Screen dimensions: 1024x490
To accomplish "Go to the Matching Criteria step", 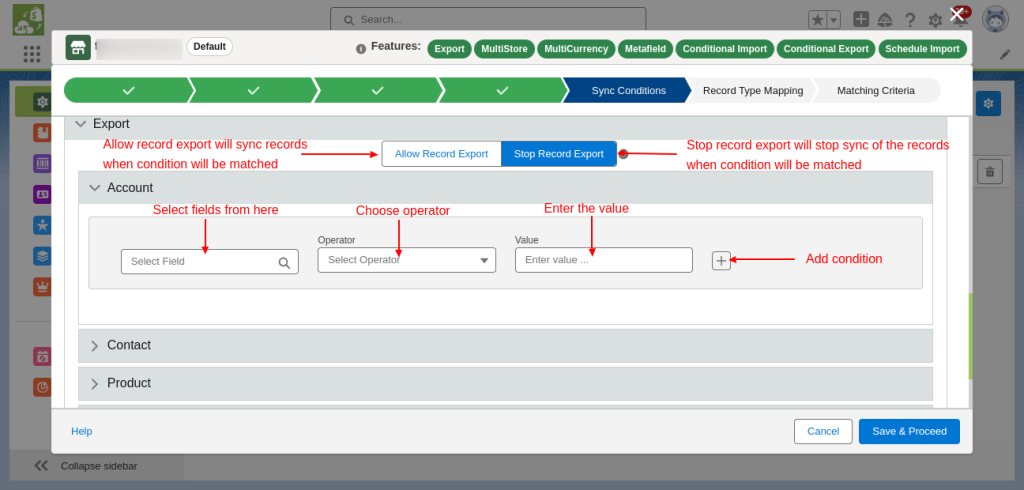I will pos(876,91).
